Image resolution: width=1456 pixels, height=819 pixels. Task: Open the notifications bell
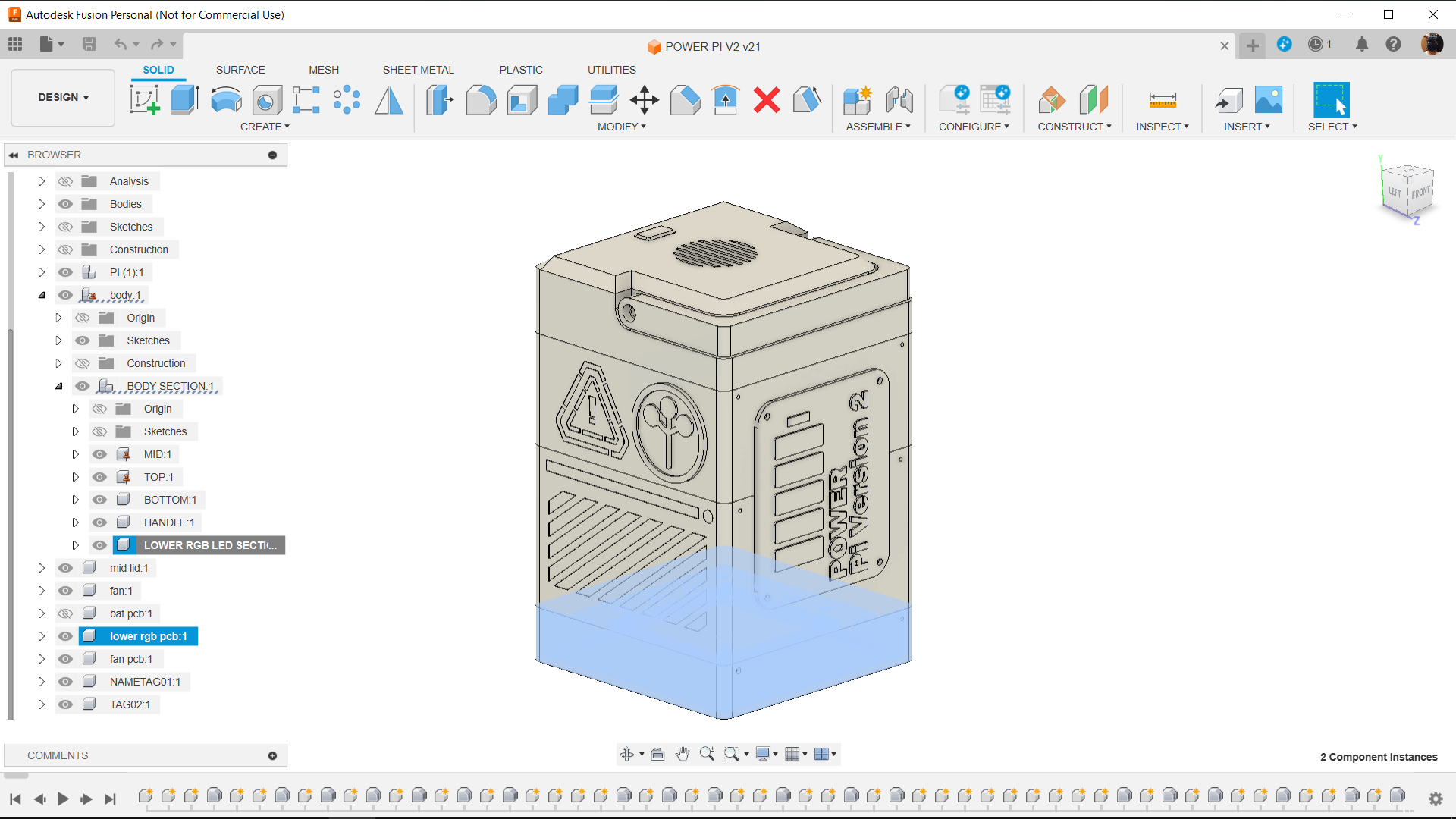[1362, 44]
